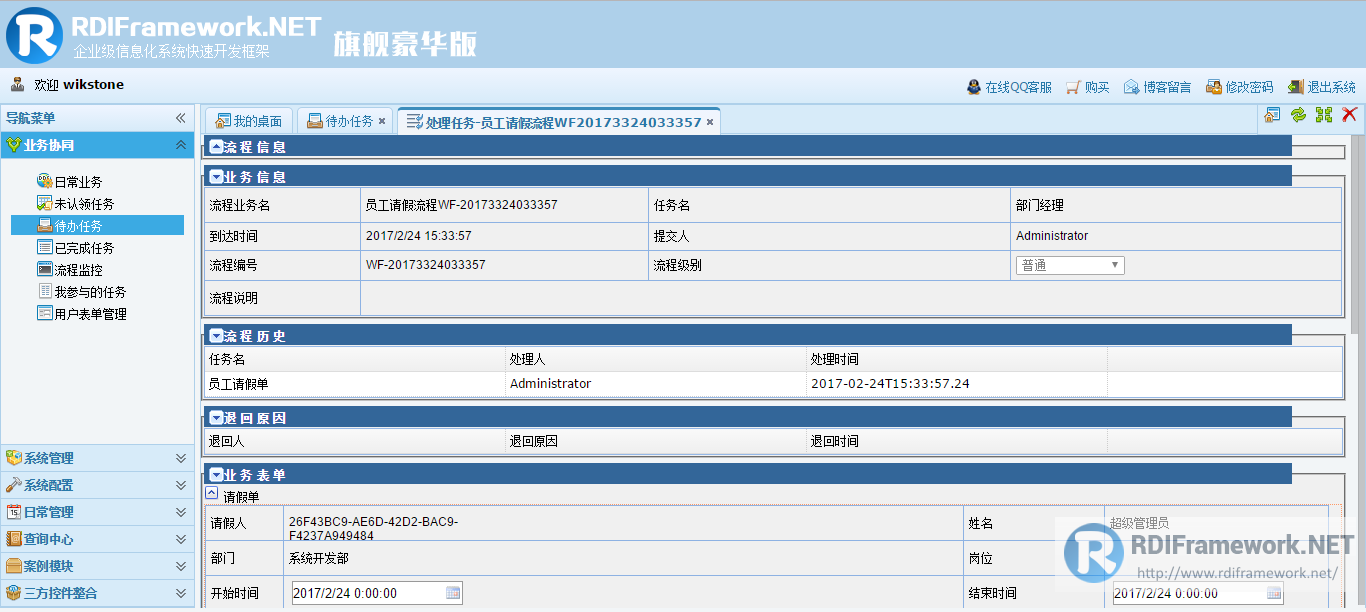
Task: Expand the 查询中心 accordion section
Action: coord(97,539)
